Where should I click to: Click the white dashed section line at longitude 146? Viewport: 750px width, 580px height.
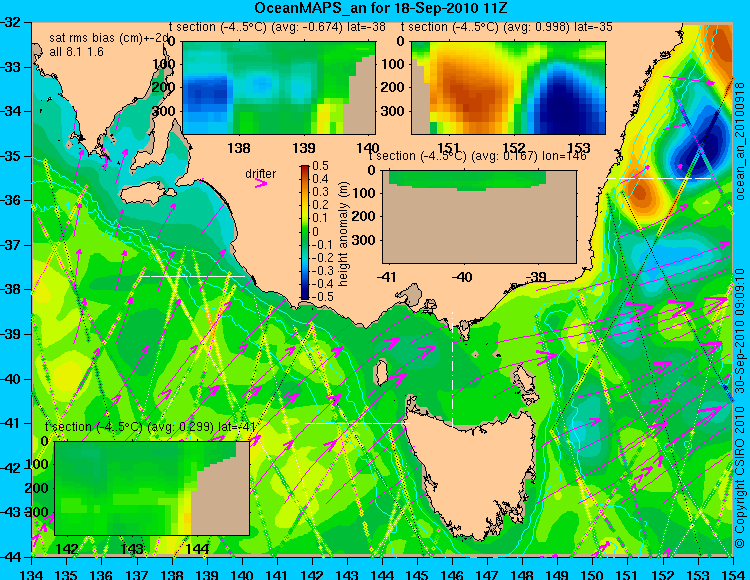[x=452, y=369]
